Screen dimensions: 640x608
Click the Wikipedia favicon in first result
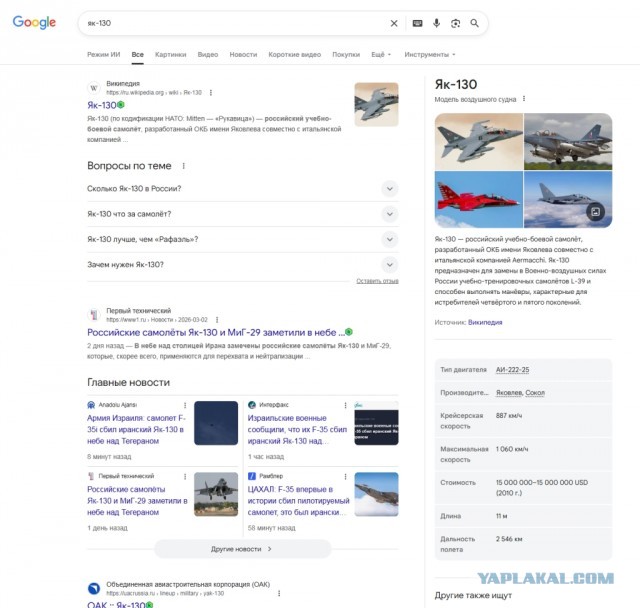click(x=94, y=88)
